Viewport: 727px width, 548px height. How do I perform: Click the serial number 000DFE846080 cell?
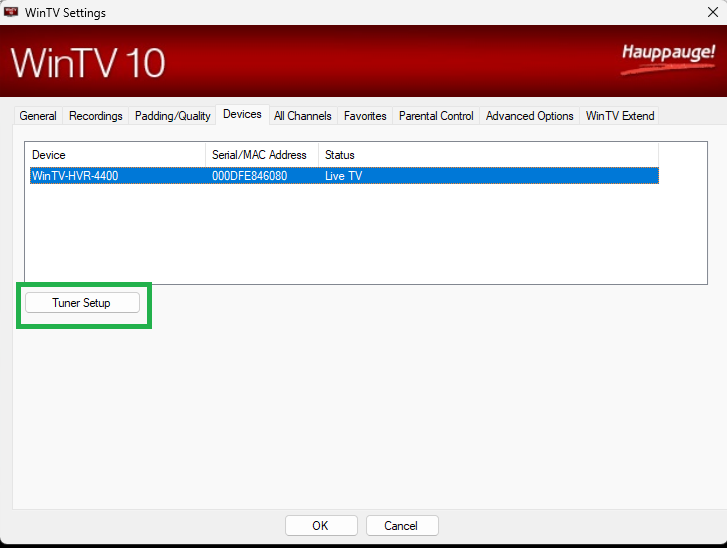[x=249, y=176]
